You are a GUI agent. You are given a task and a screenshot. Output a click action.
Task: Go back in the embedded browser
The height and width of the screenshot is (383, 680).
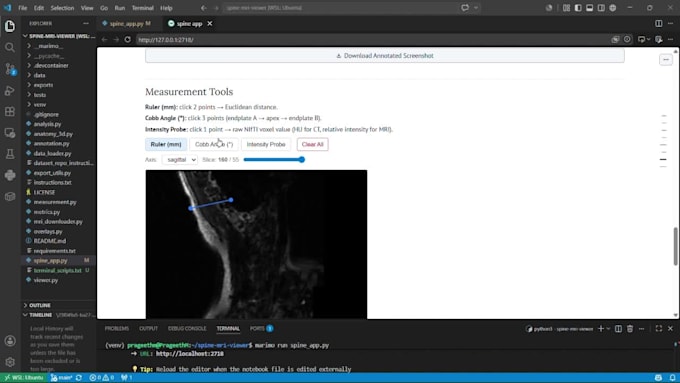(105, 39)
